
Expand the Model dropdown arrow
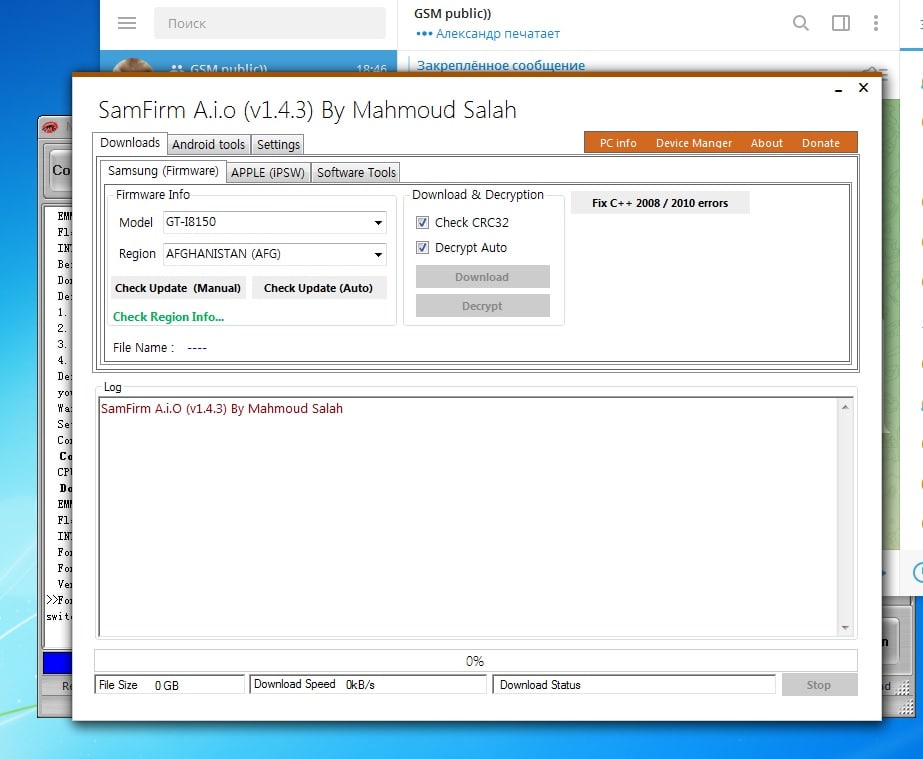[x=378, y=223]
